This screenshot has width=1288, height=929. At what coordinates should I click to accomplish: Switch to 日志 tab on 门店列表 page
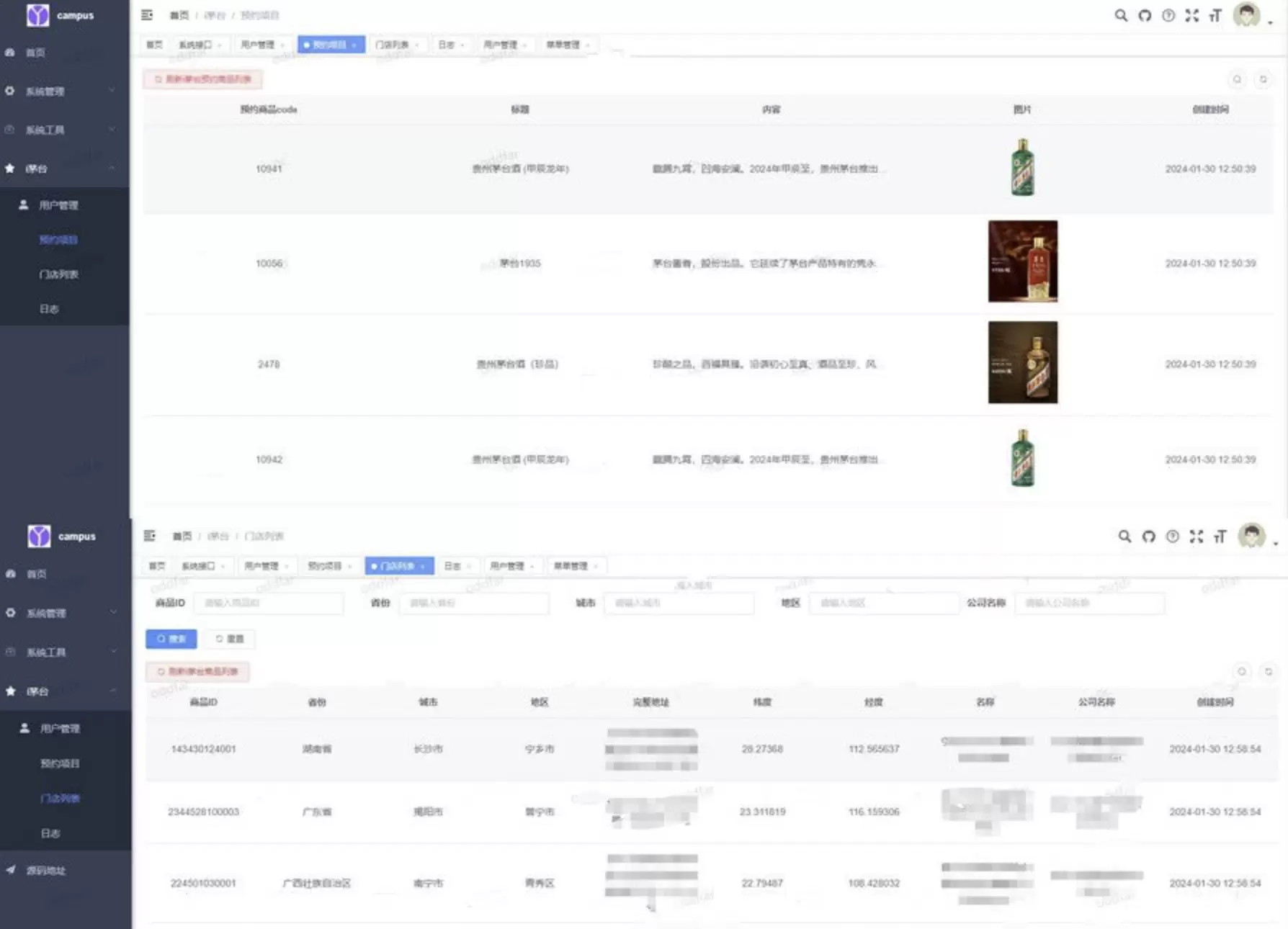click(x=457, y=566)
